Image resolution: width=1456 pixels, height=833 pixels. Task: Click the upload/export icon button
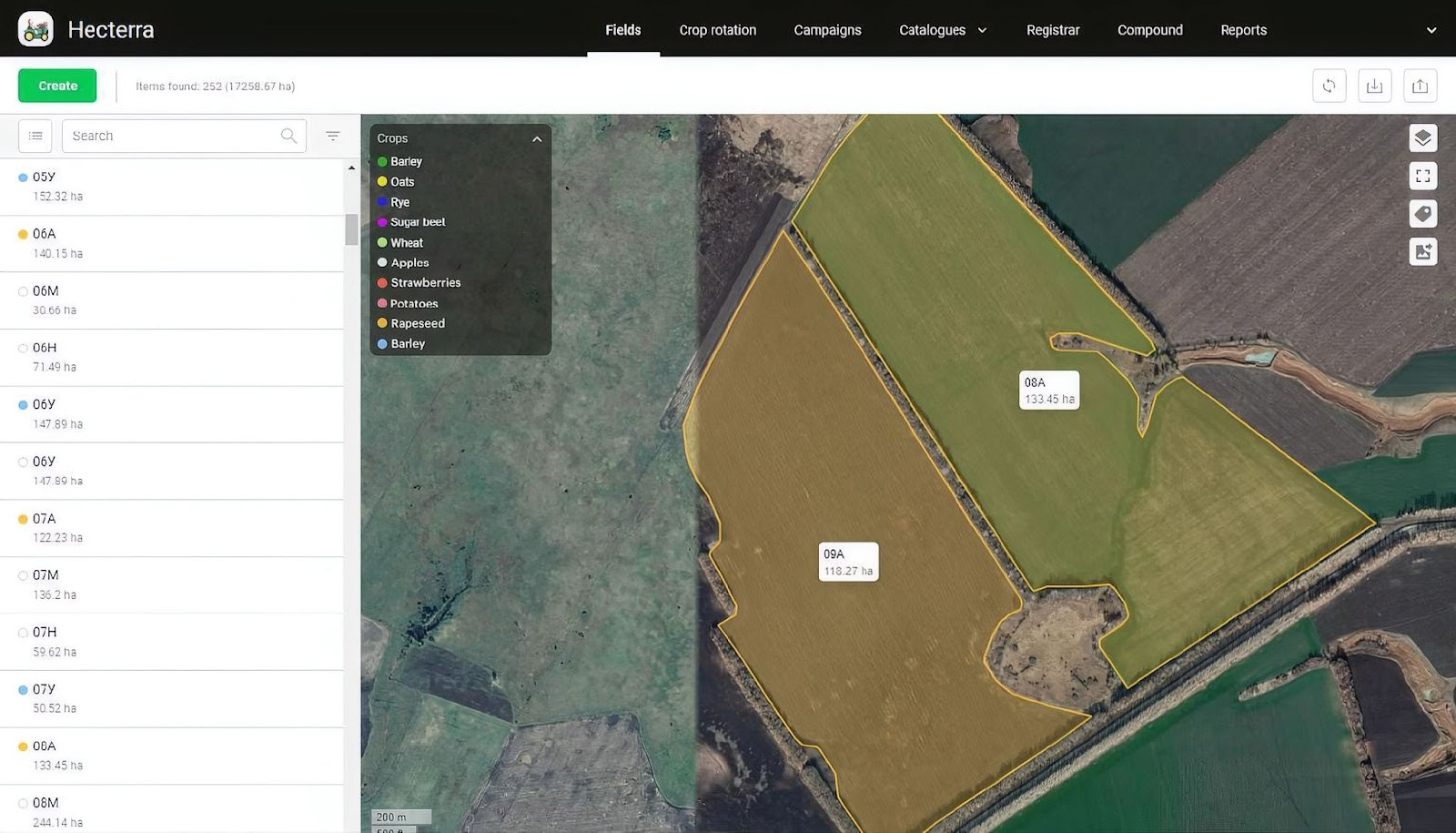tap(1420, 86)
